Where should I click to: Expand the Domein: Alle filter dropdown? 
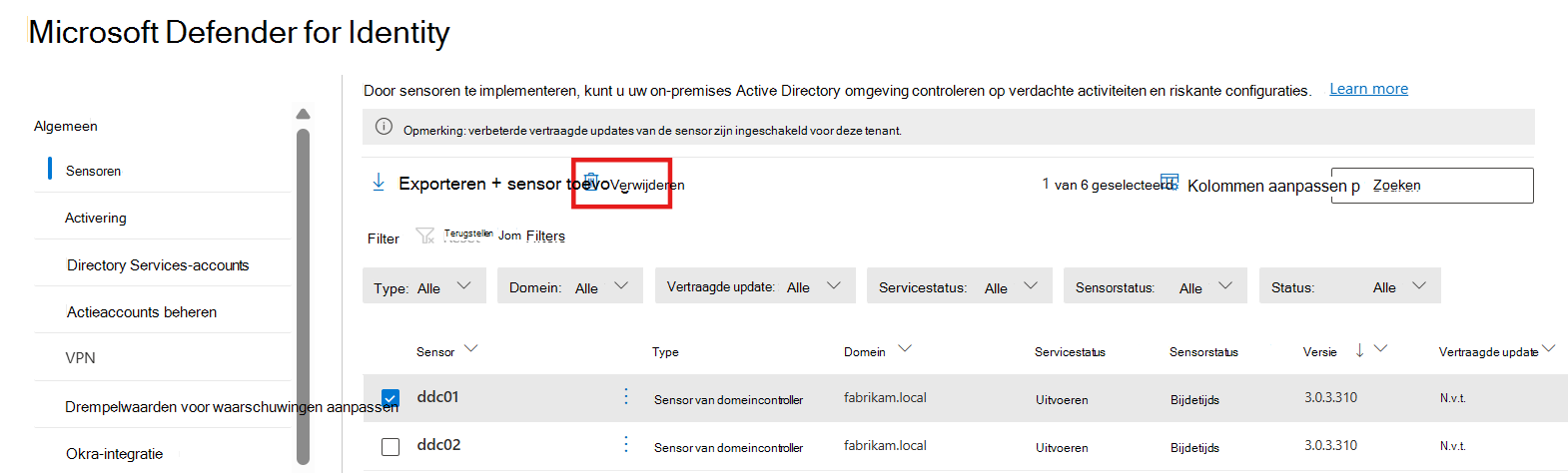pyautogui.click(x=570, y=286)
